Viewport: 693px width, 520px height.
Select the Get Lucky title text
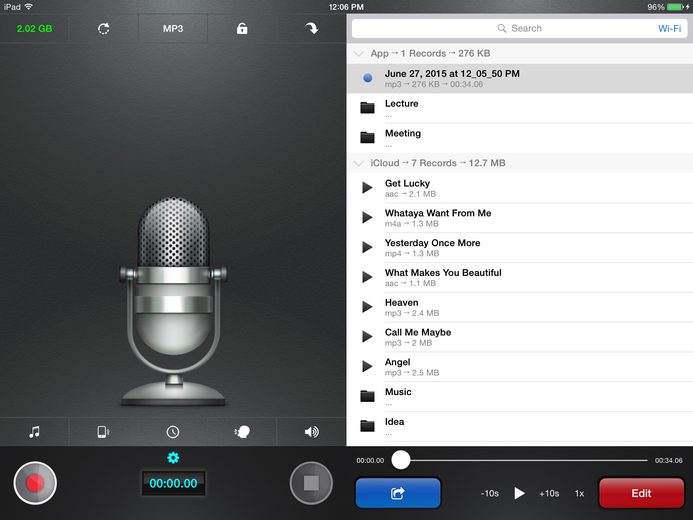[x=407, y=183]
